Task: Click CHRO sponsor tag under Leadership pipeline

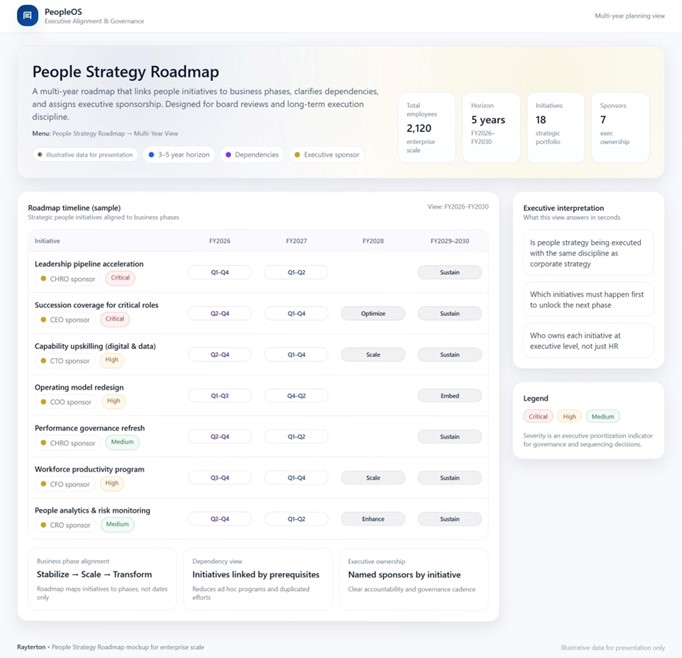Action: pyautogui.click(x=68, y=279)
